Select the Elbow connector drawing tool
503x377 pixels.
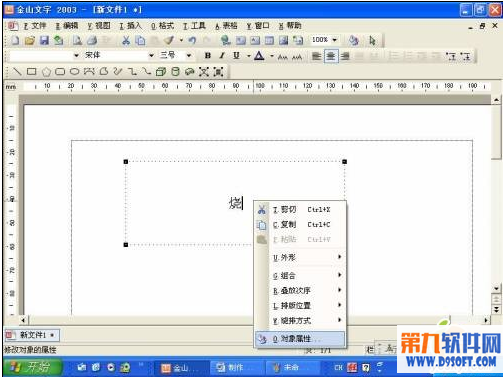click(132, 71)
